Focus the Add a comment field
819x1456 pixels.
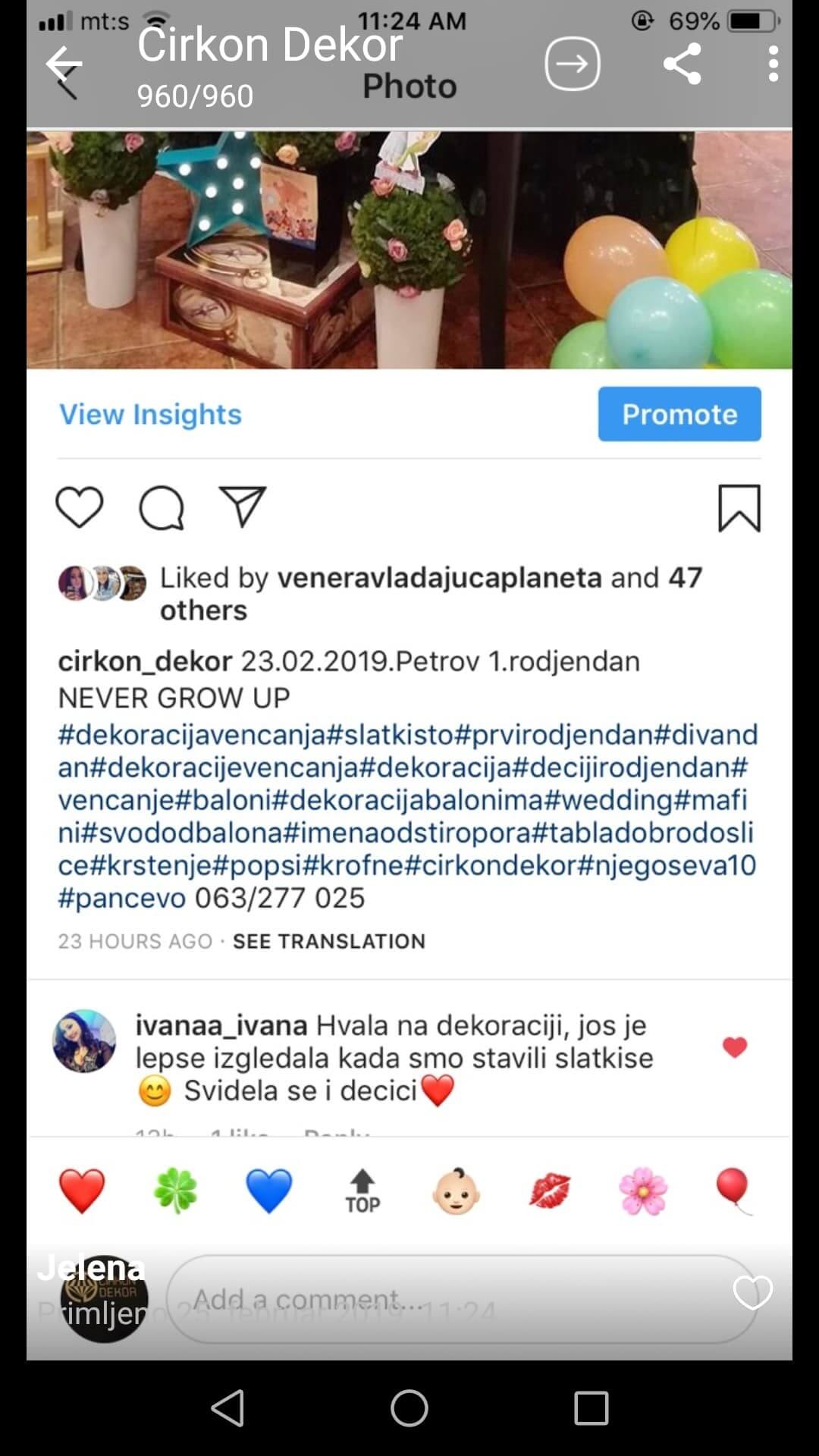pyautogui.click(x=461, y=1299)
